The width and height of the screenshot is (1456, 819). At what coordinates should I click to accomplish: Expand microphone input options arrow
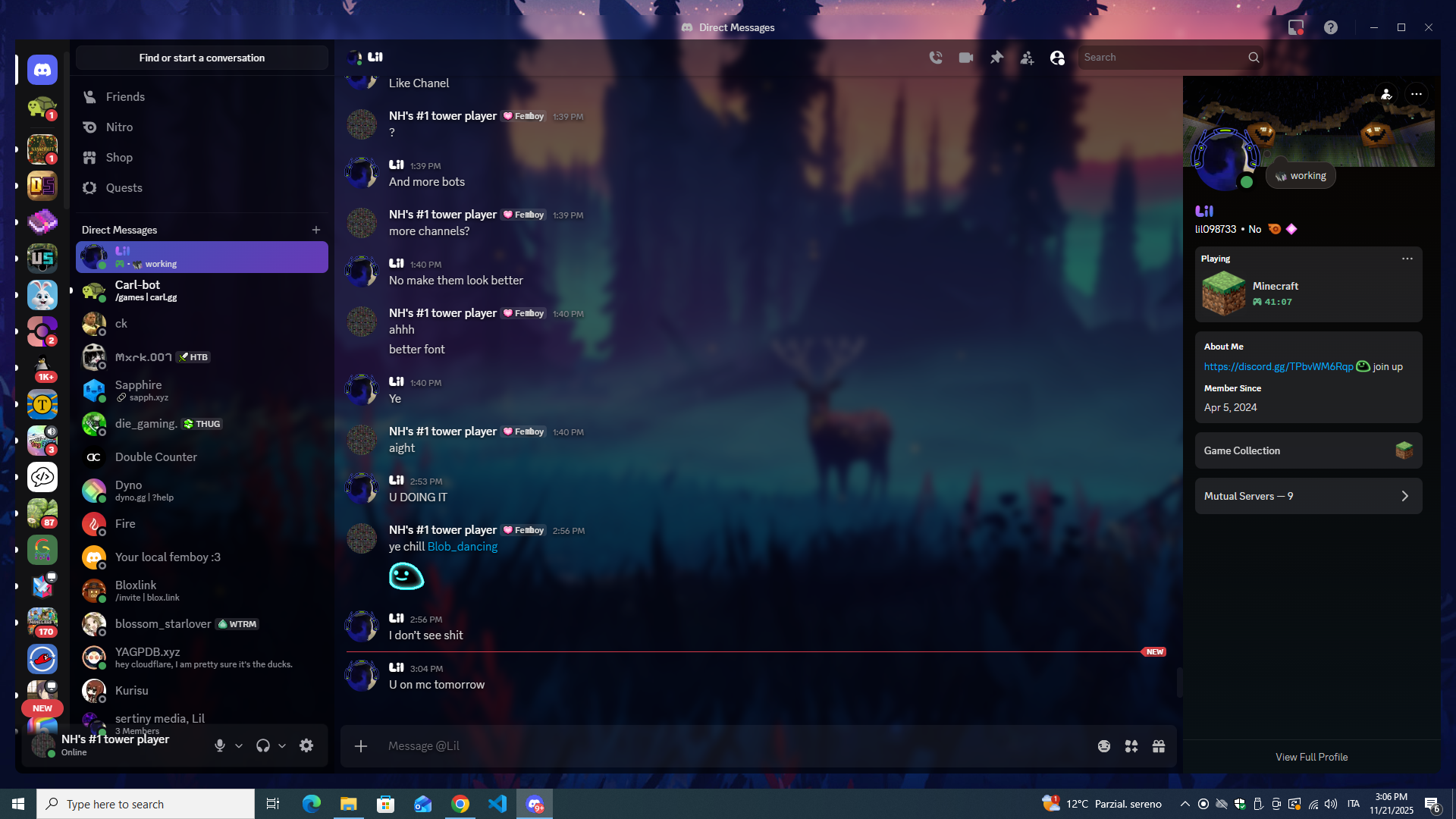[x=239, y=746]
